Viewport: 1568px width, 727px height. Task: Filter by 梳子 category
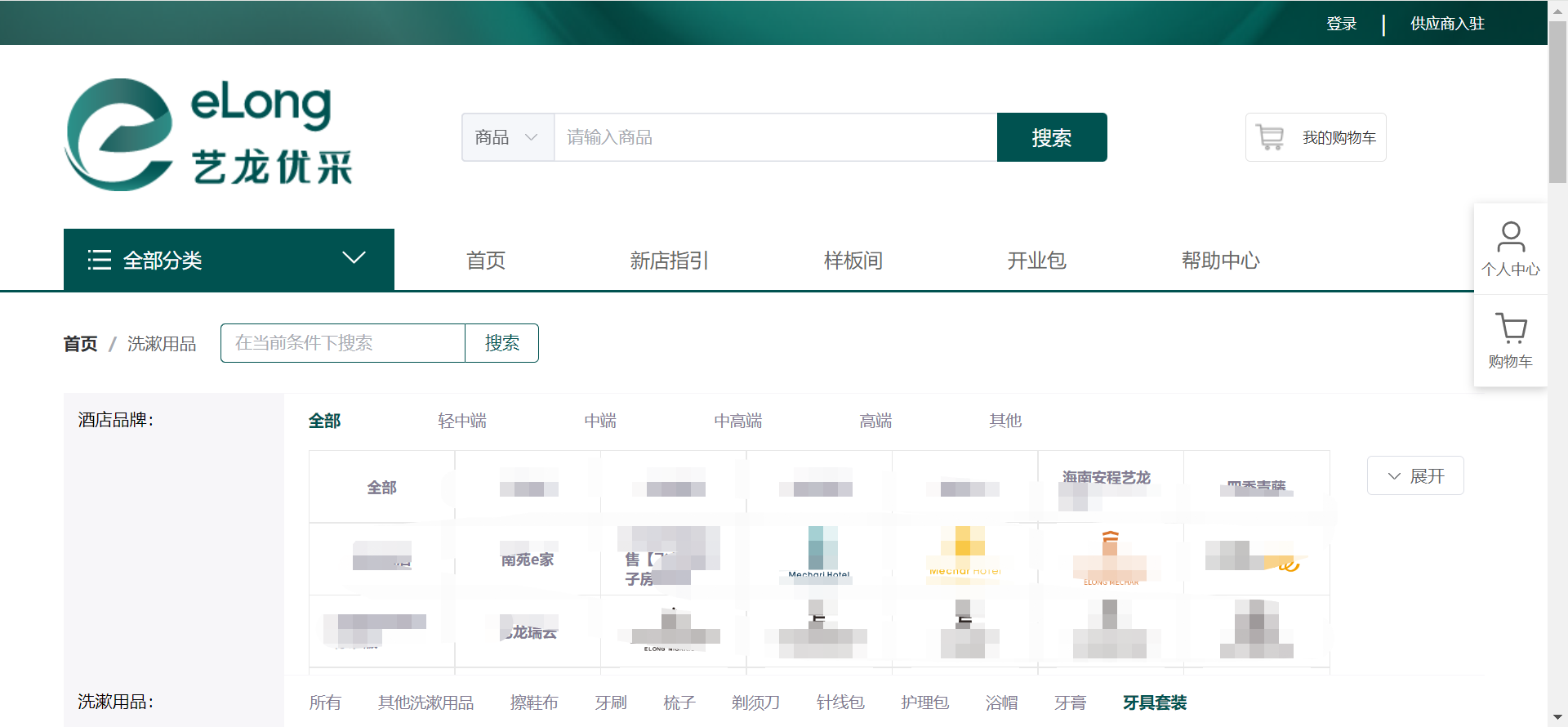pyautogui.click(x=679, y=702)
